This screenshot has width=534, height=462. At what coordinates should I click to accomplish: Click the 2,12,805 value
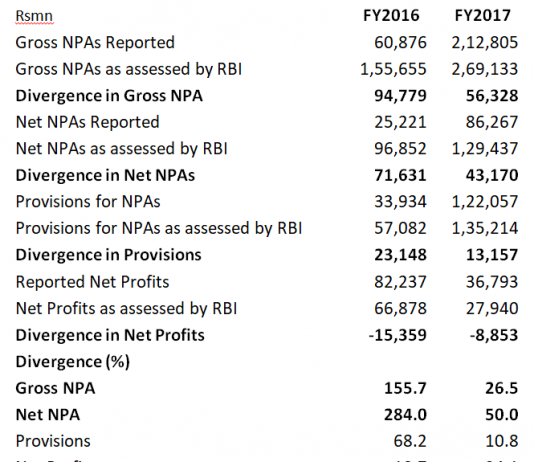click(485, 43)
